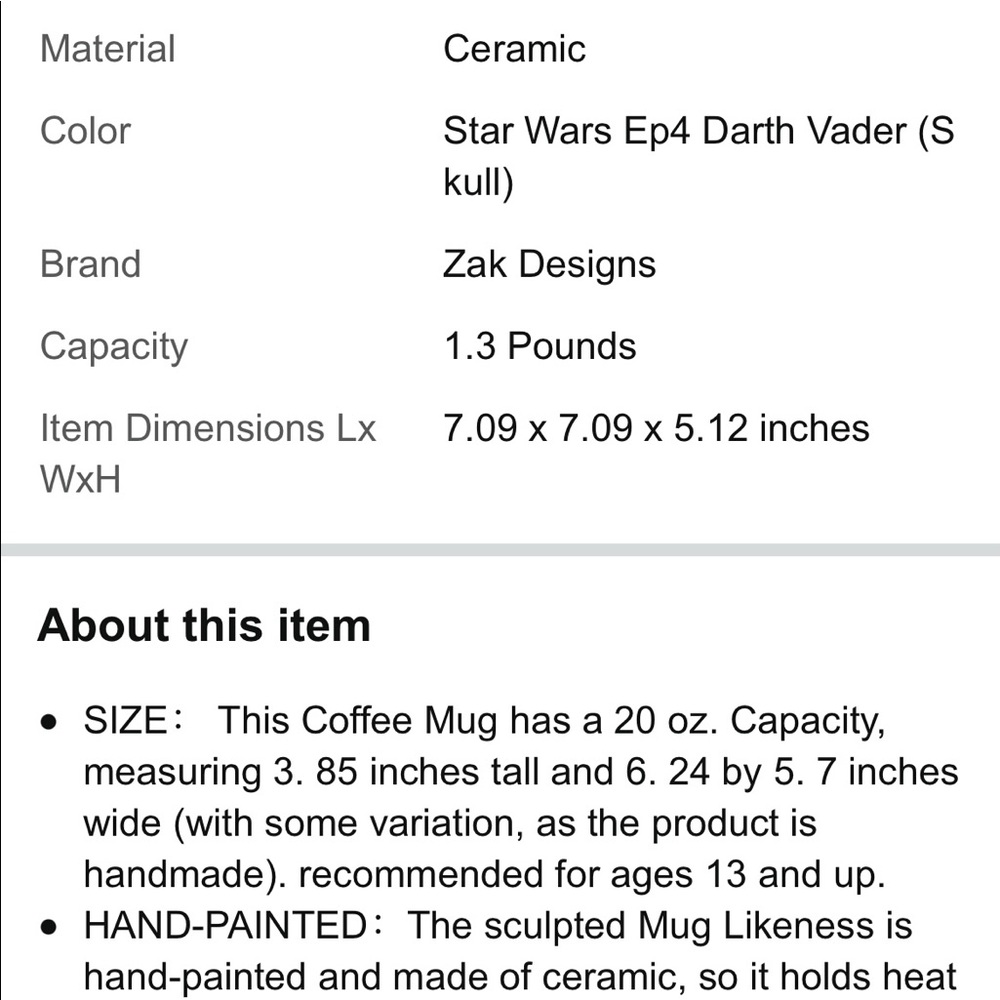Screen dimensions: 1000x1000
Task: Click the Capacity label
Action: coord(114,348)
